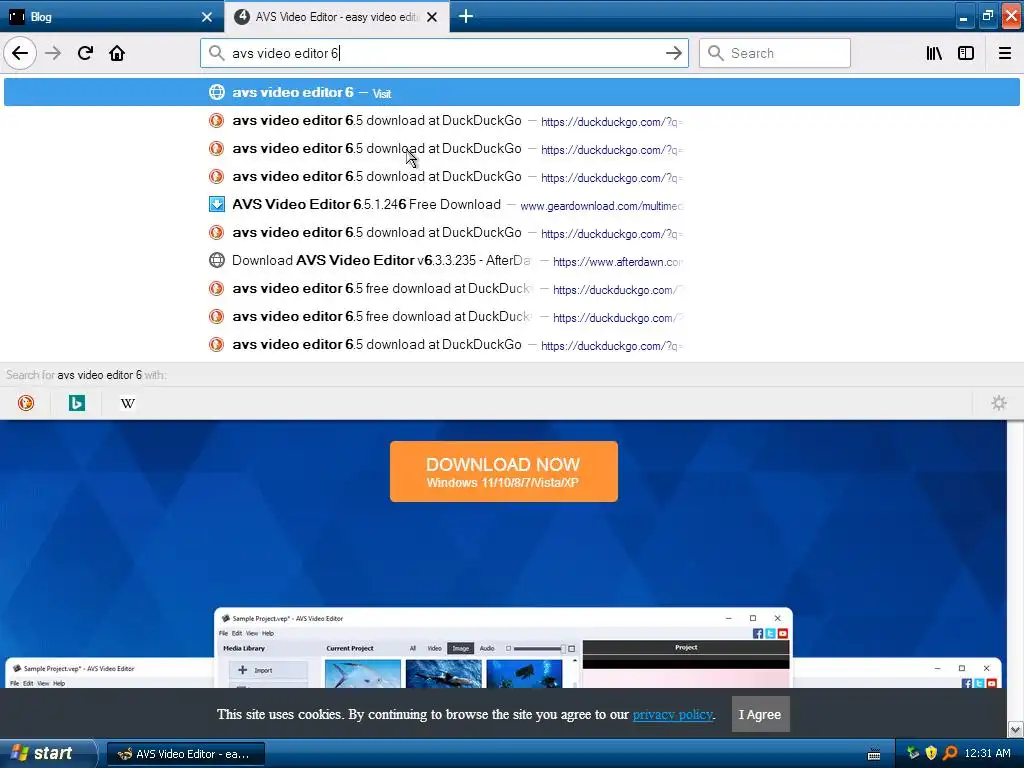Click the page scrollbar down arrow
Screen dimensions: 1024x768
click(1015, 729)
